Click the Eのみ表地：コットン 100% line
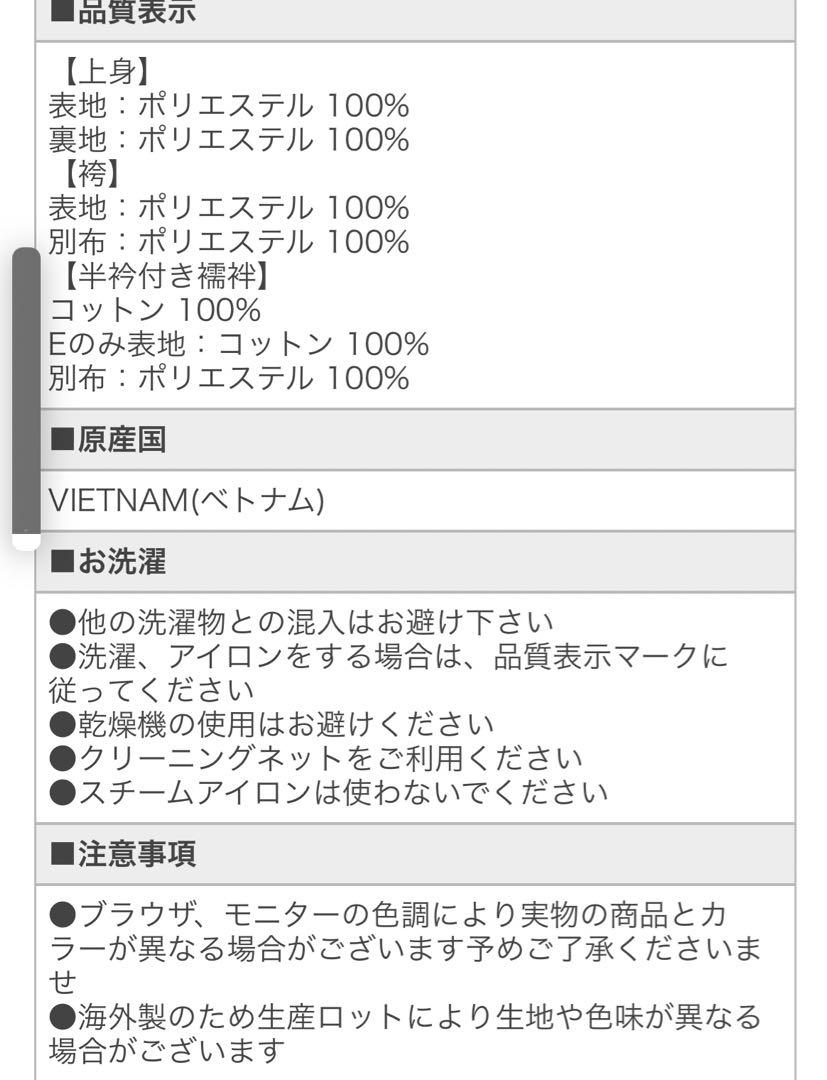The image size is (827, 1080). pyautogui.click(x=239, y=344)
